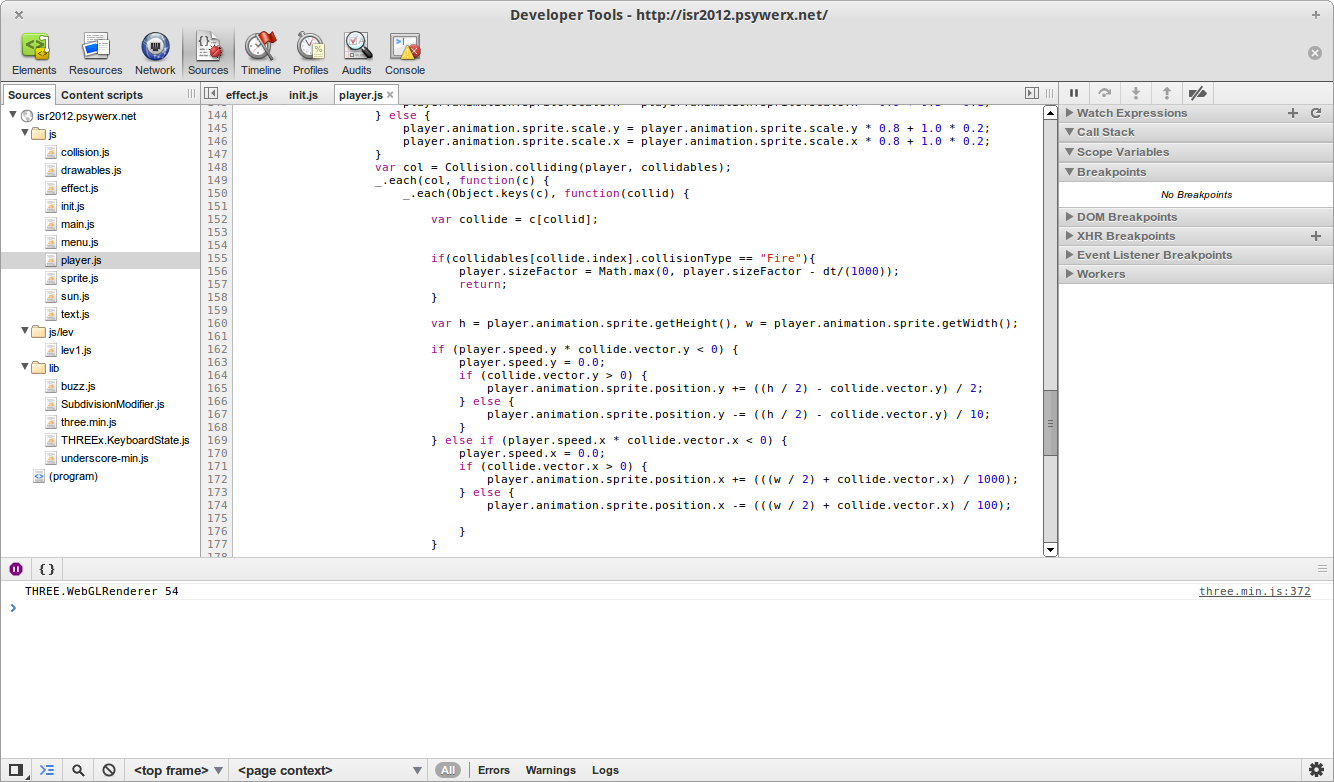
Task: Show All console messages
Action: pos(448,770)
